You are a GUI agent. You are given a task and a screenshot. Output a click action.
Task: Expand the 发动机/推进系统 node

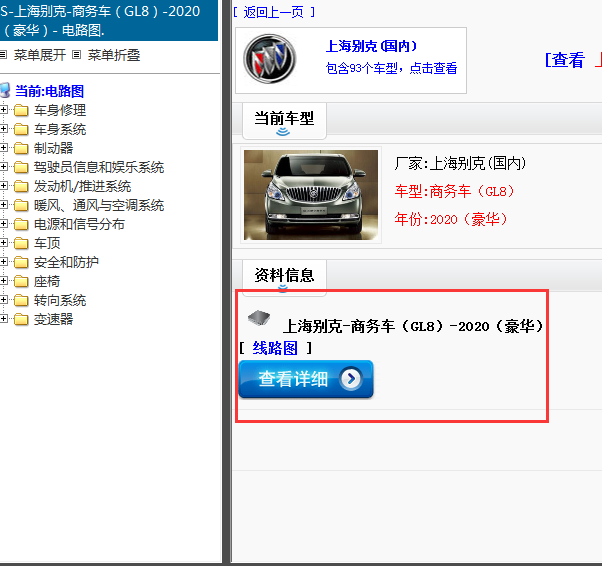3,185
